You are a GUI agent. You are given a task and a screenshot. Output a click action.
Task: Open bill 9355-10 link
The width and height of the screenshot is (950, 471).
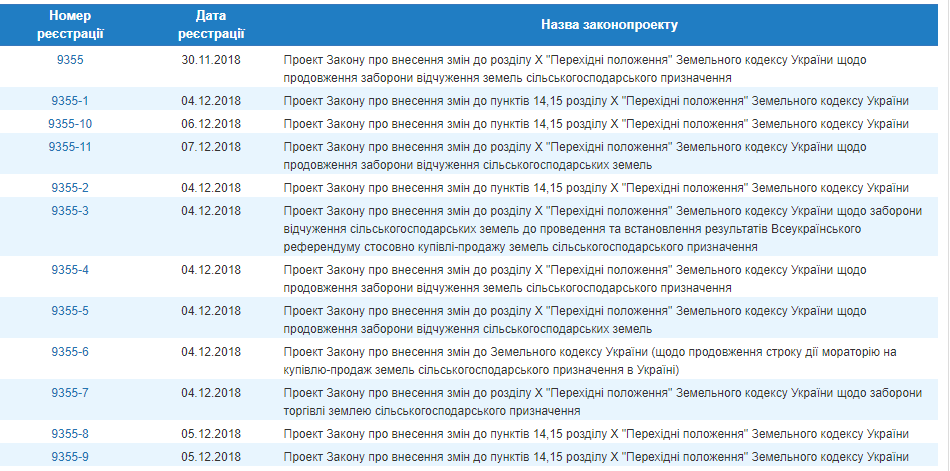click(70, 124)
